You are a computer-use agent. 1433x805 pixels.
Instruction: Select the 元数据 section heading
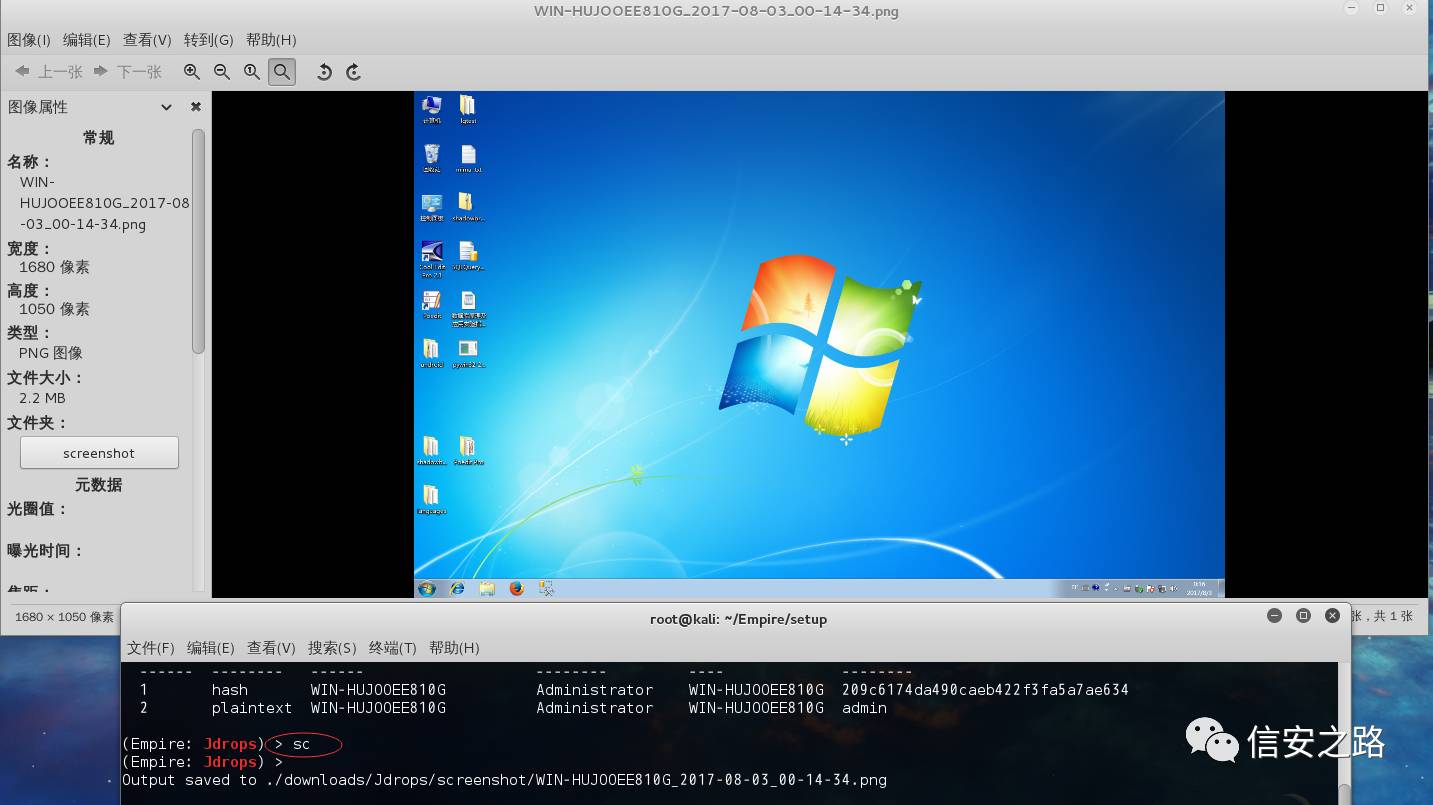[99, 485]
